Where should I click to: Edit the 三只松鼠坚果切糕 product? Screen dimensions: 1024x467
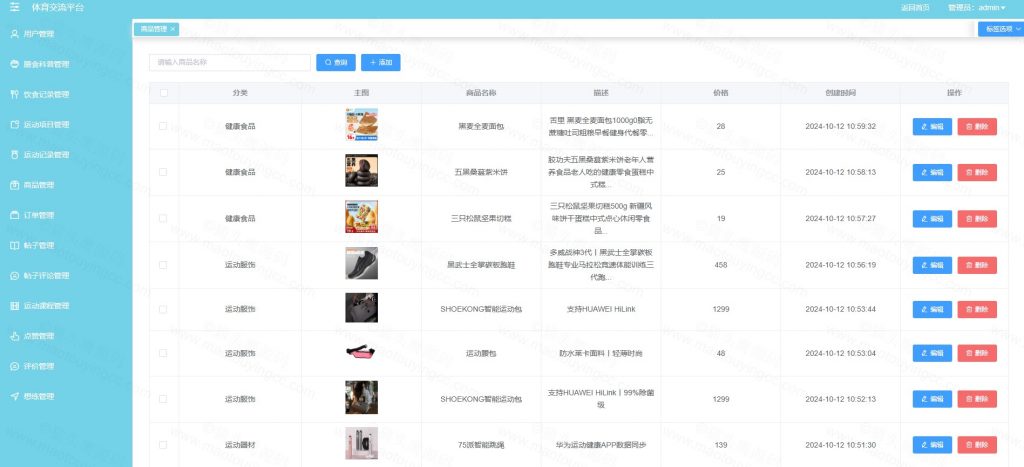tap(932, 219)
